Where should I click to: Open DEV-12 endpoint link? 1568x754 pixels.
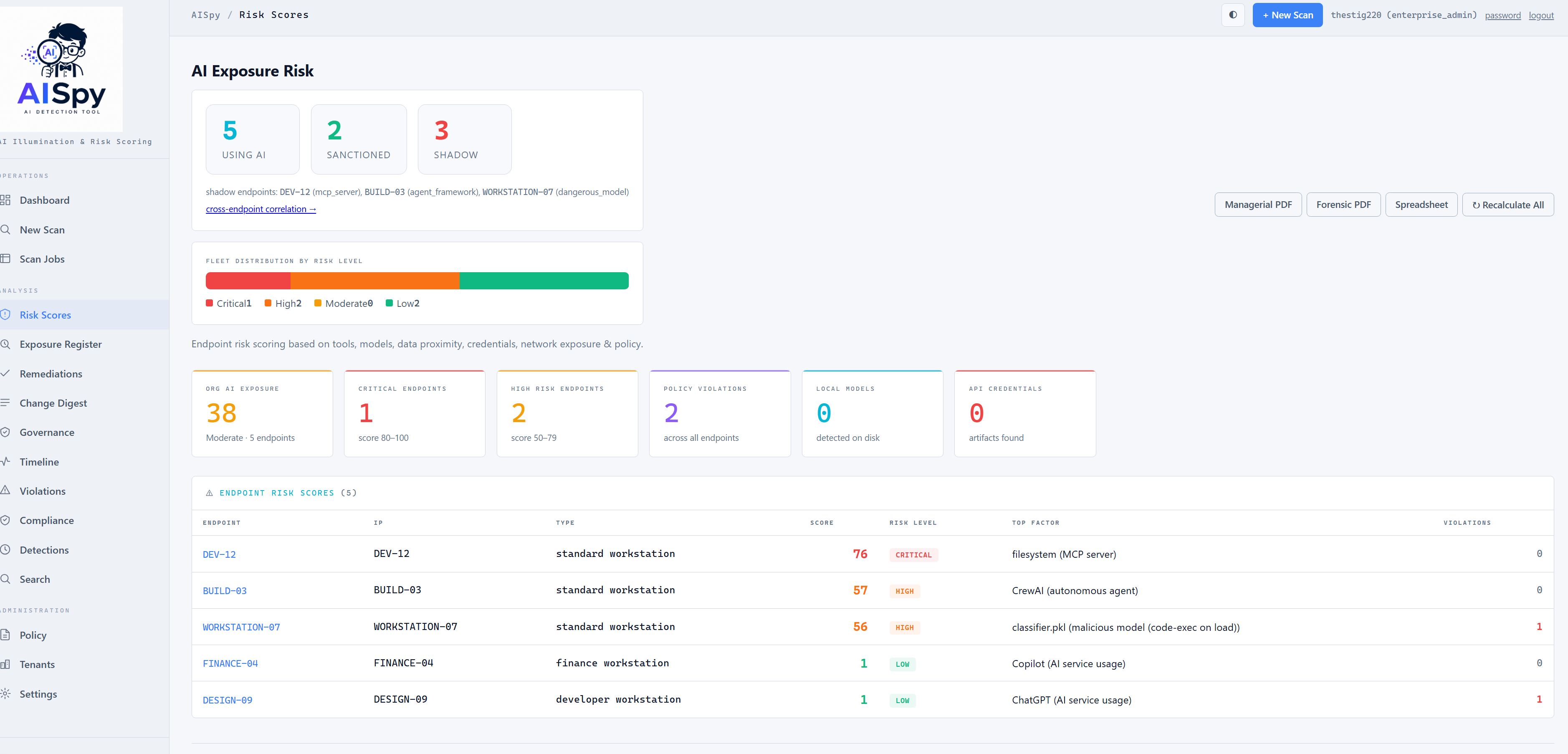[x=219, y=554]
